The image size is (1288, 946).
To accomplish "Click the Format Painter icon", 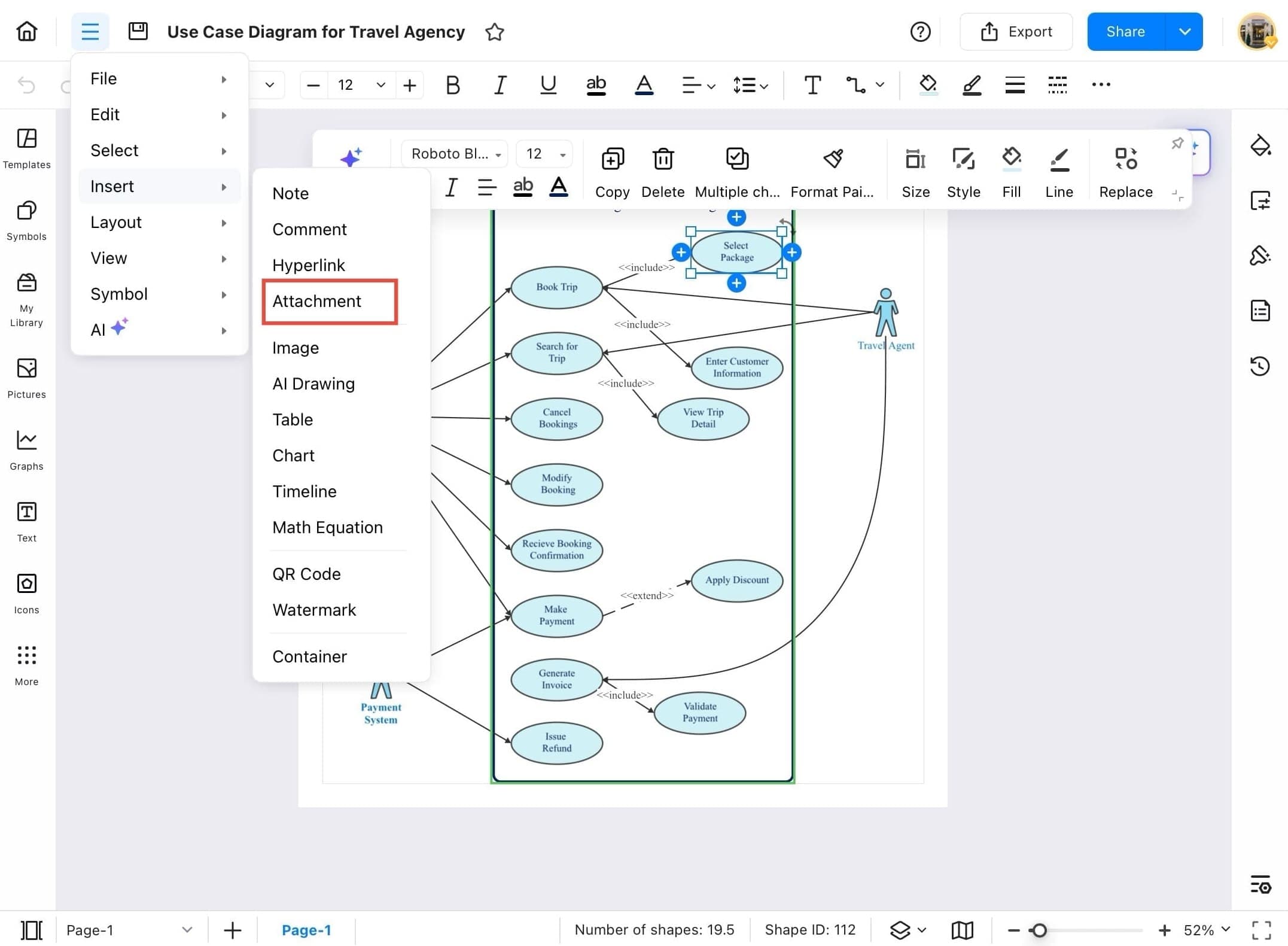I will (833, 159).
